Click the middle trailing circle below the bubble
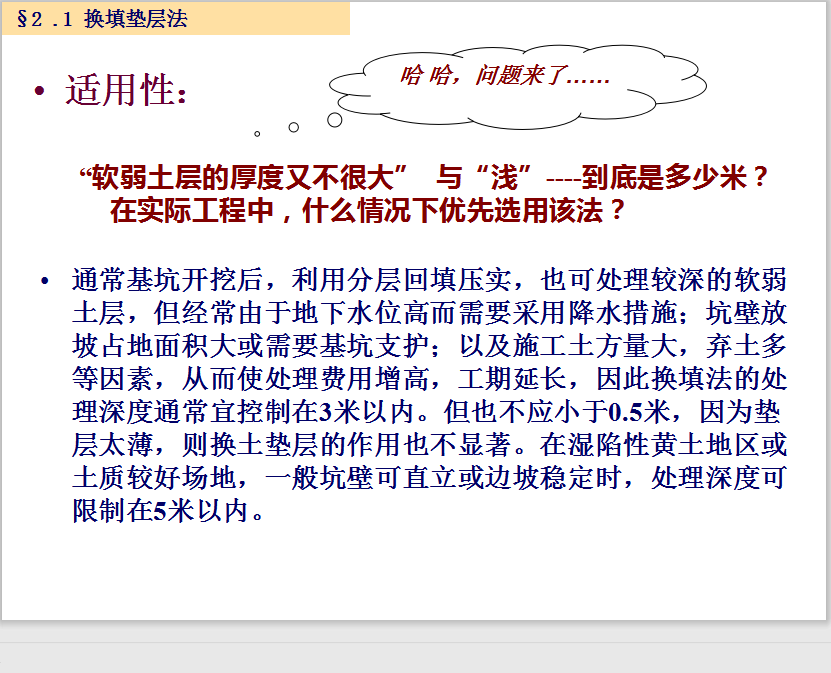 pos(294,127)
